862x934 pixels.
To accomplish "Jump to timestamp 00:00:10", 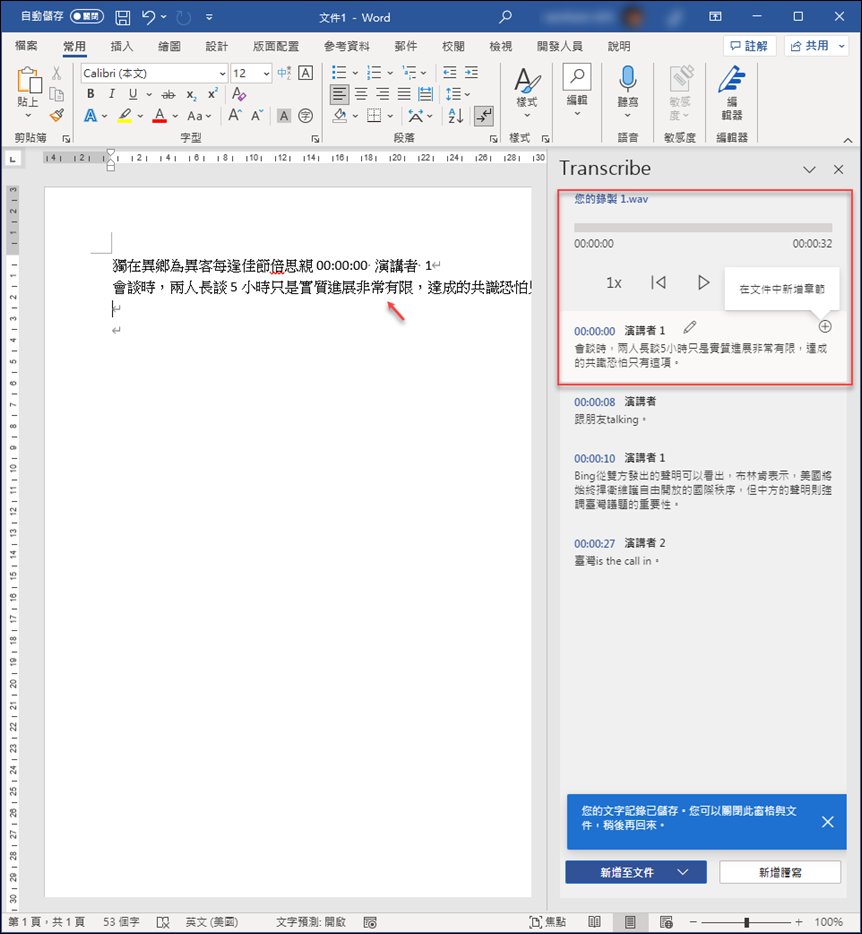I will click(594, 458).
